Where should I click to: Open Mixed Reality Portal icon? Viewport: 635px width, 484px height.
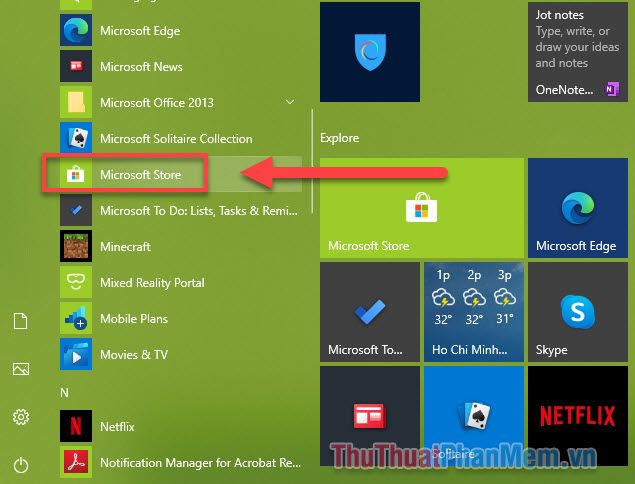76,282
